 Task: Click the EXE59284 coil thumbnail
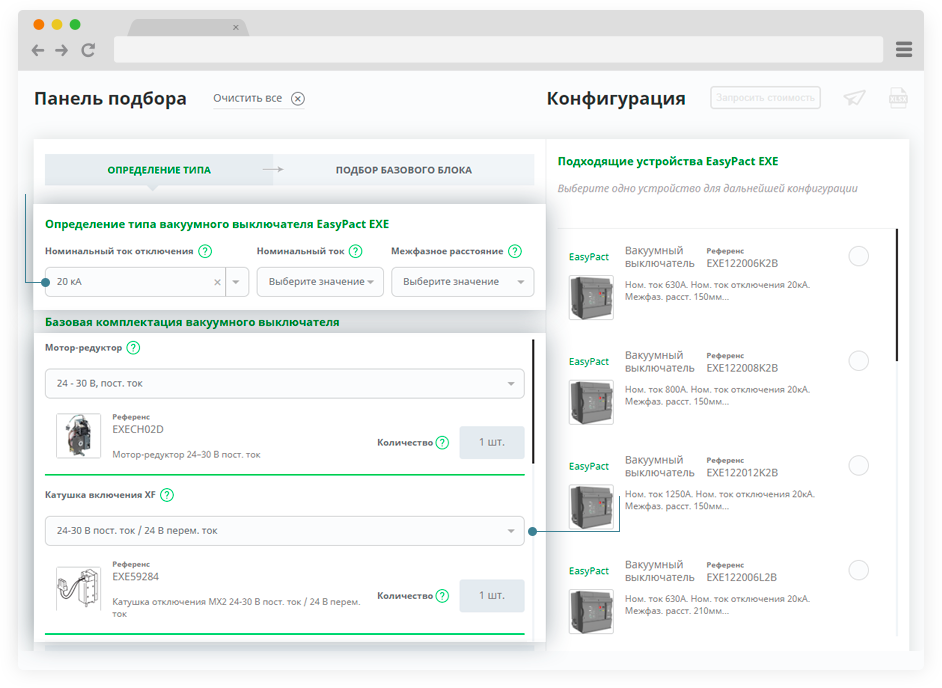(x=79, y=588)
